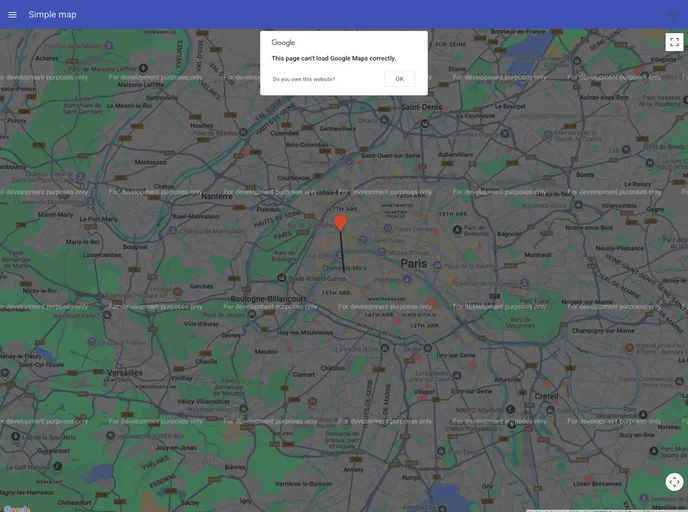Viewport: 688px width, 512px height.
Task: Click the 'Rueil-Malmaison' label
Action: [196, 216]
